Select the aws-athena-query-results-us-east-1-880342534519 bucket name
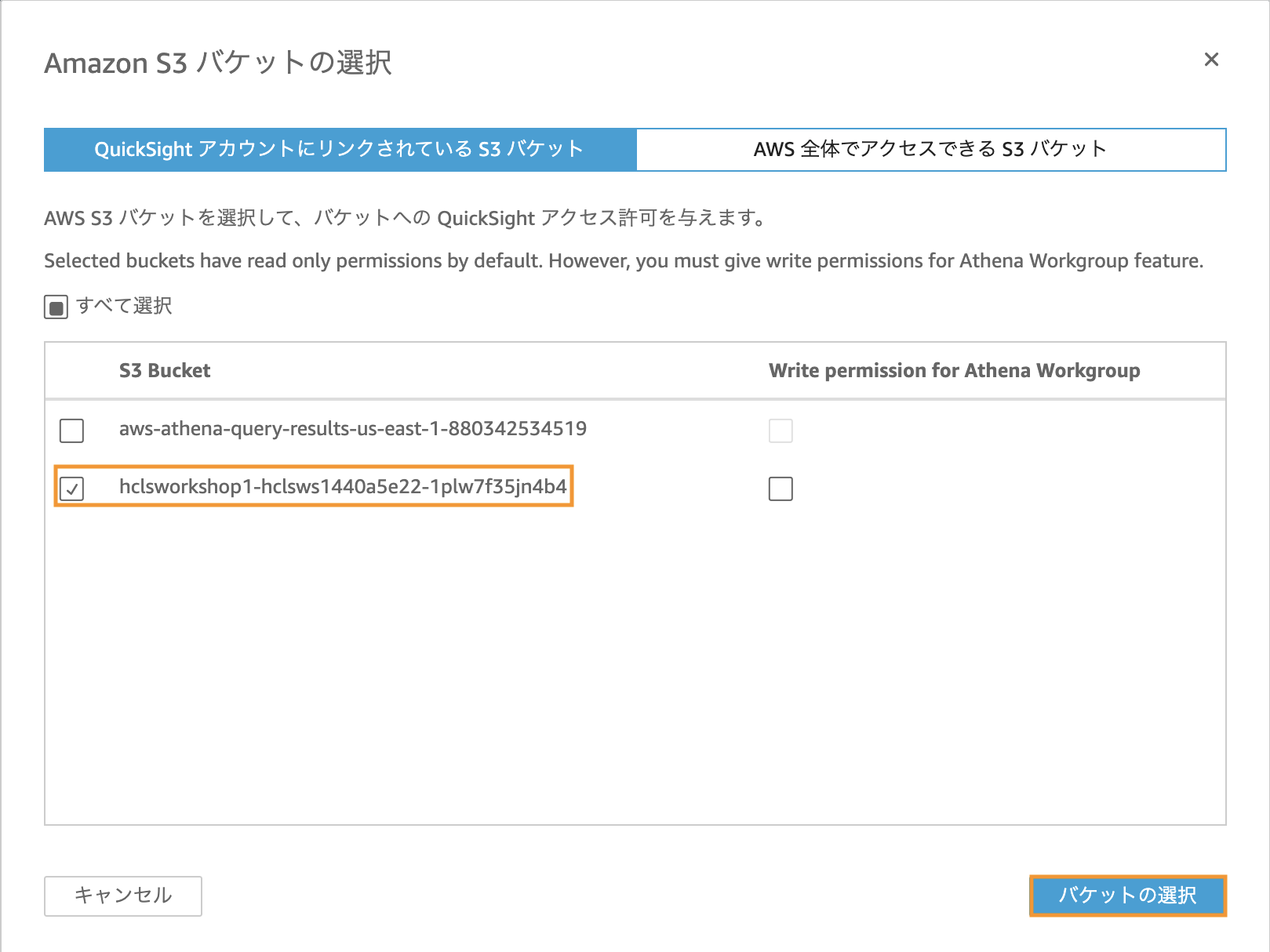This screenshot has width=1270, height=952. pos(353,429)
